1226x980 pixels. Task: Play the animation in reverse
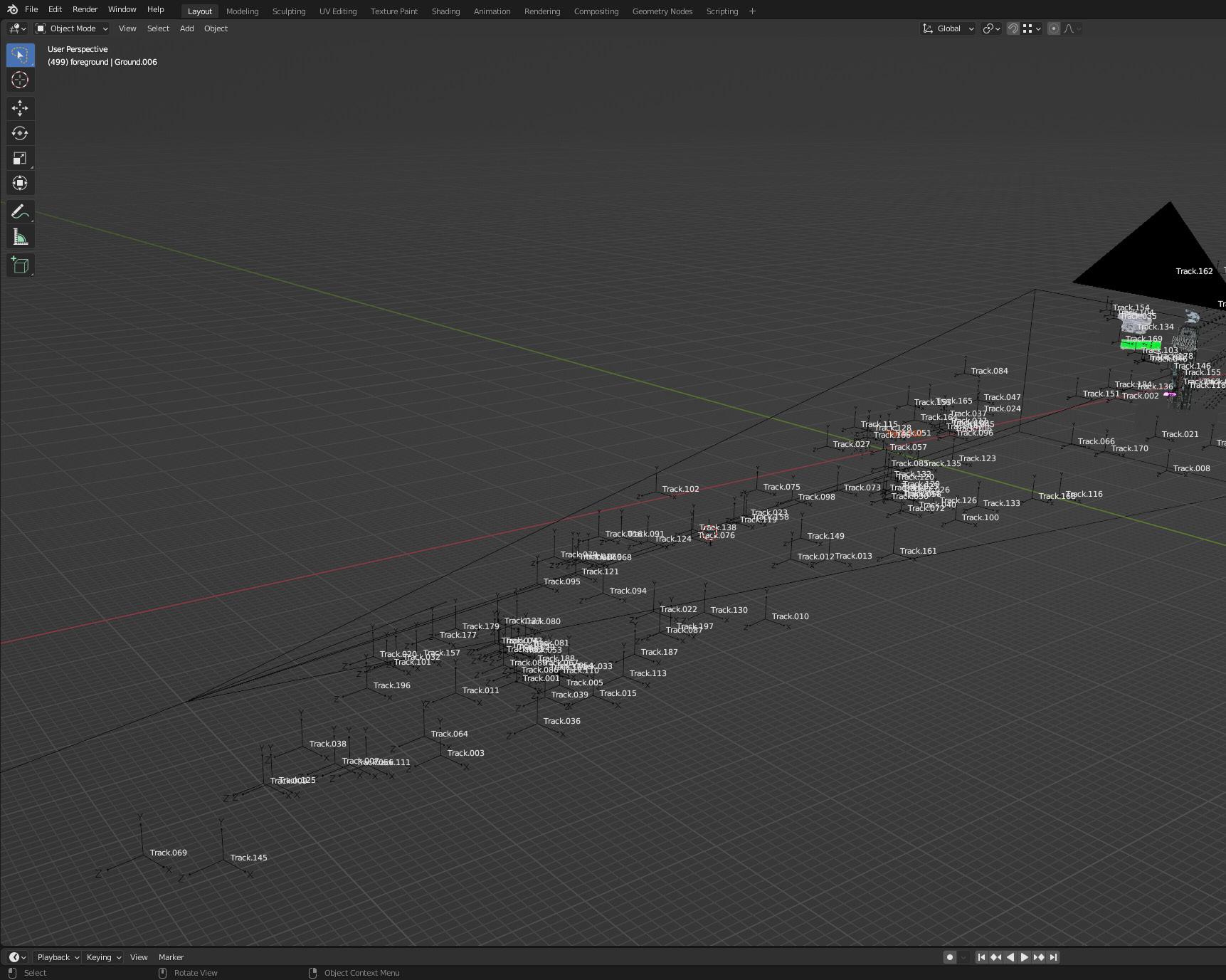coord(1010,957)
